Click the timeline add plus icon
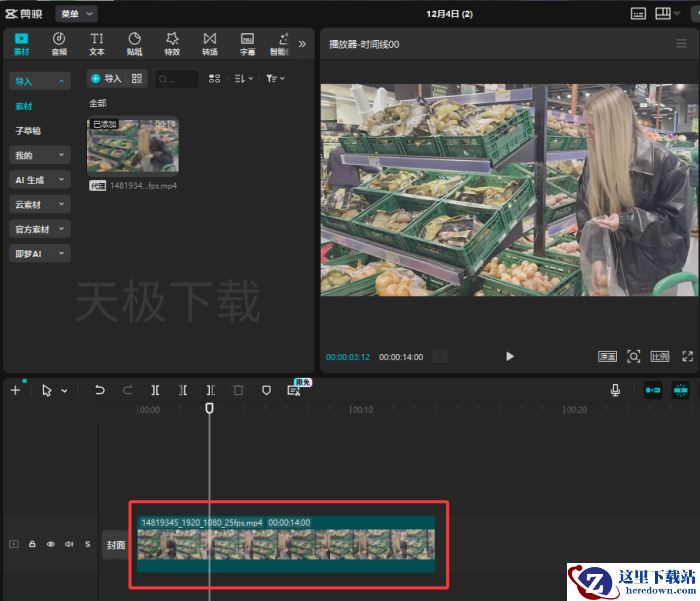700x601 pixels. coord(15,390)
